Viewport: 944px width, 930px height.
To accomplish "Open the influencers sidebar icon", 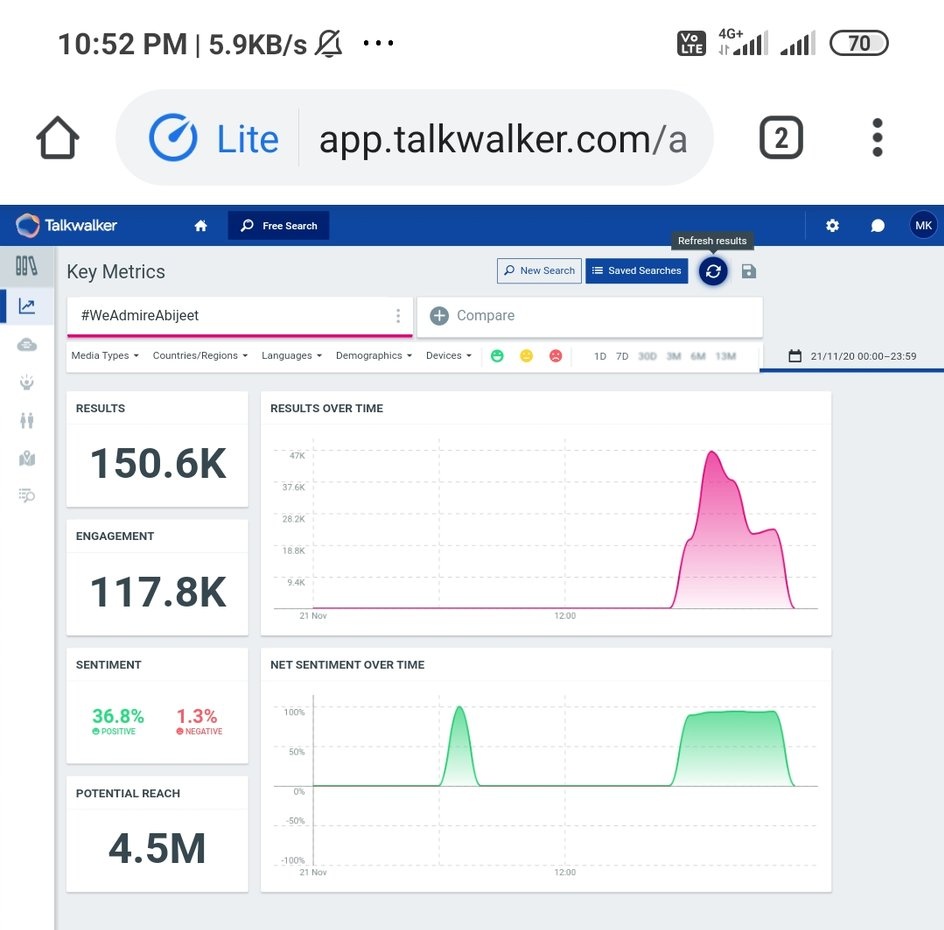I will (26, 382).
